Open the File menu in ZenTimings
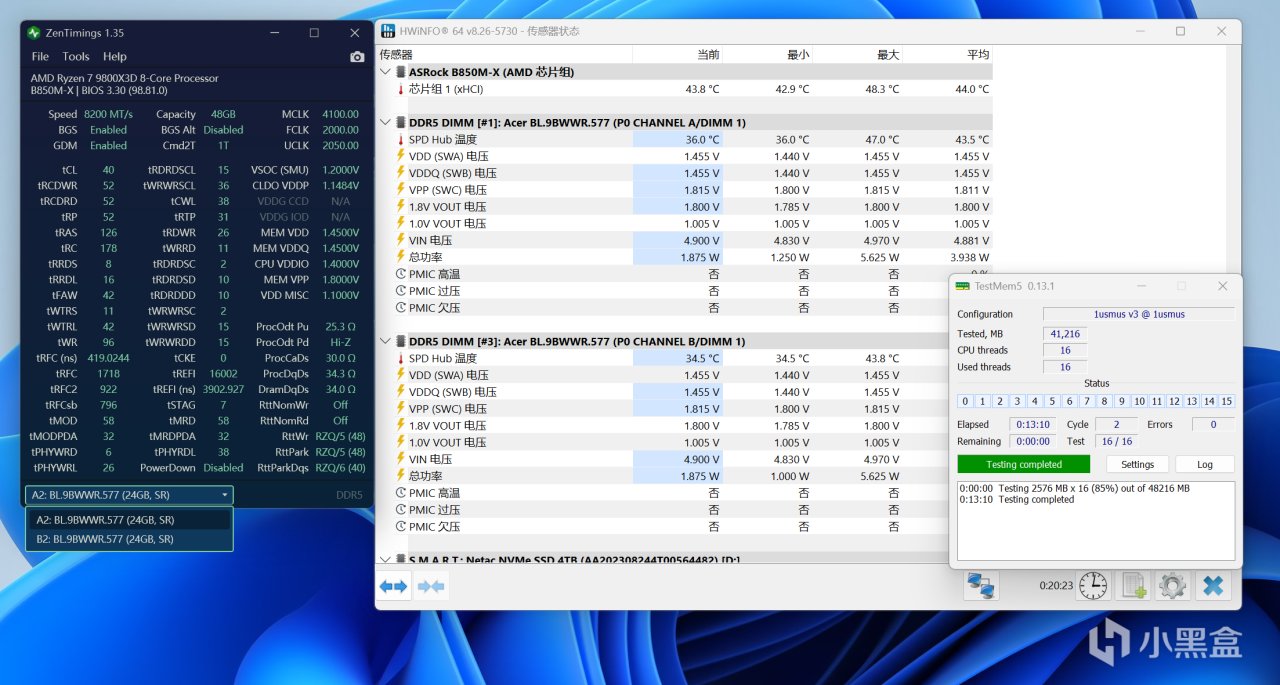 40,57
